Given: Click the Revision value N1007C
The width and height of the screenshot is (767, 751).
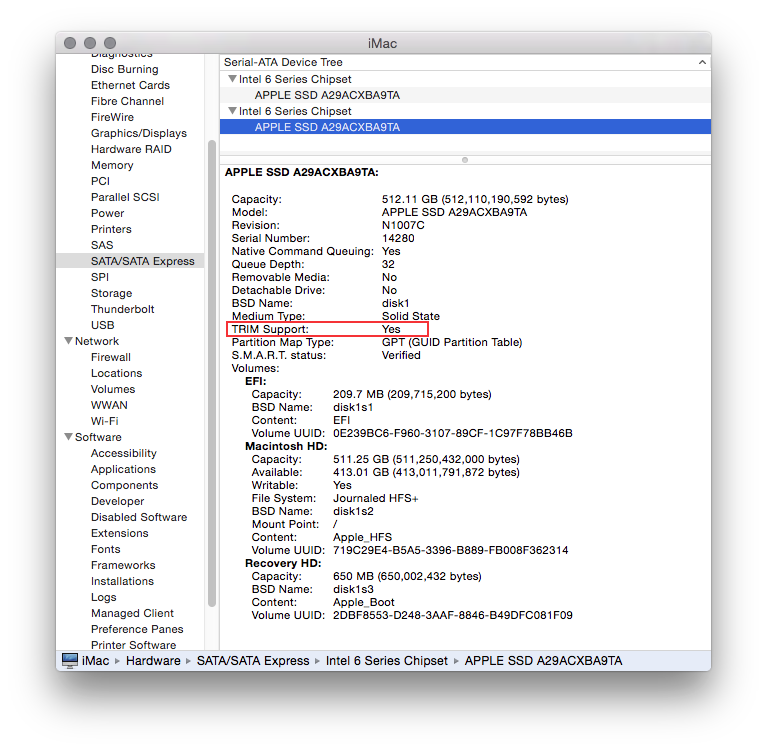Looking at the screenshot, I should pyautogui.click(x=403, y=226).
